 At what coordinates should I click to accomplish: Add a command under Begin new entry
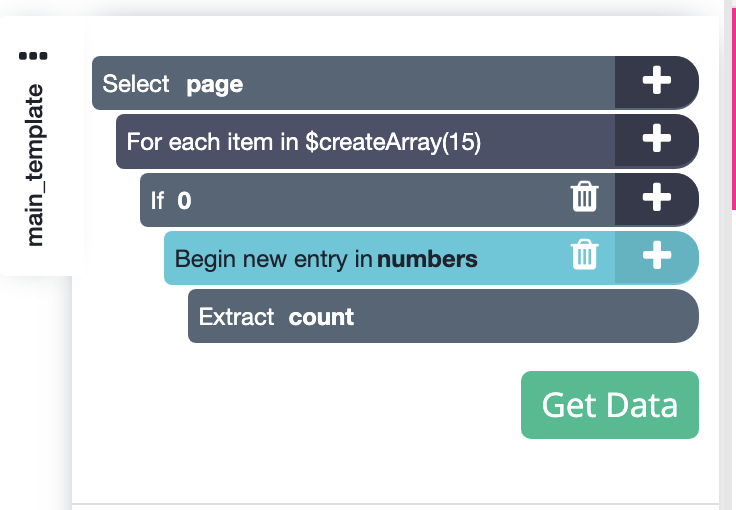click(656, 258)
